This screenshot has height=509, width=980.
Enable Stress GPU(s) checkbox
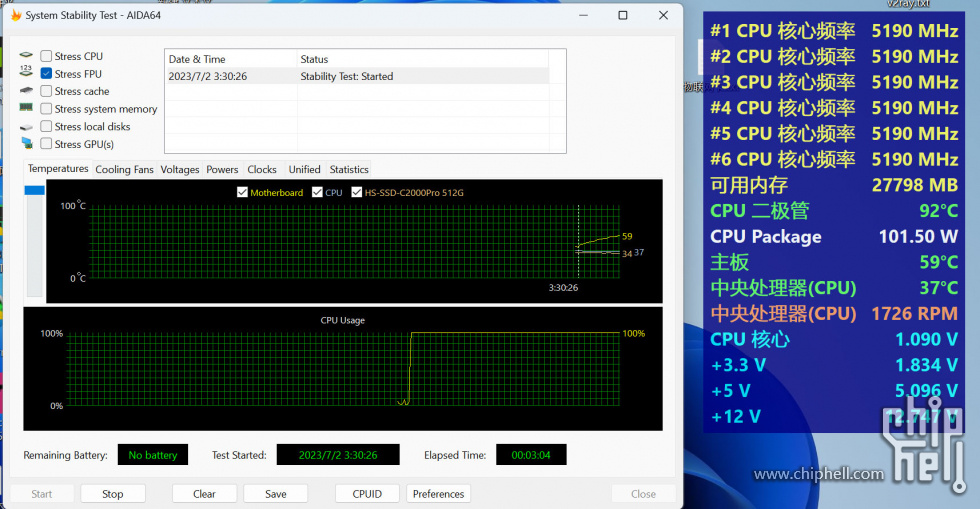(46, 144)
